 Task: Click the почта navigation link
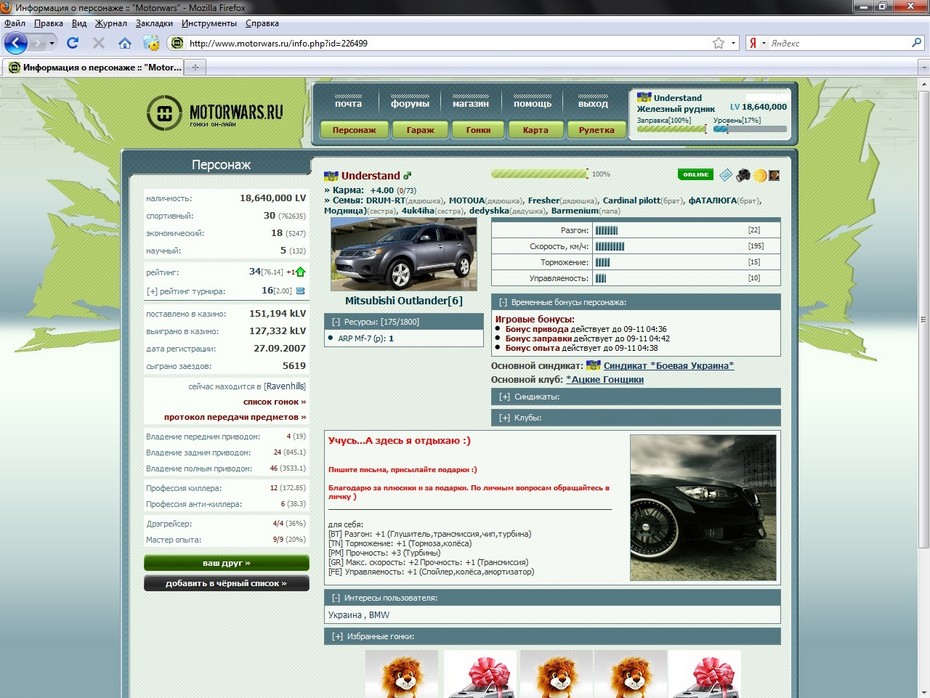pyautogui.click(x=348, y=103)
